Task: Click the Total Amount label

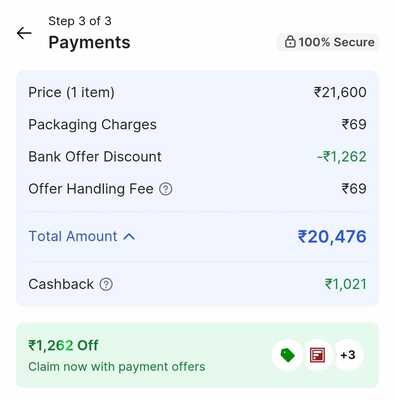Action: click(73, 236)
